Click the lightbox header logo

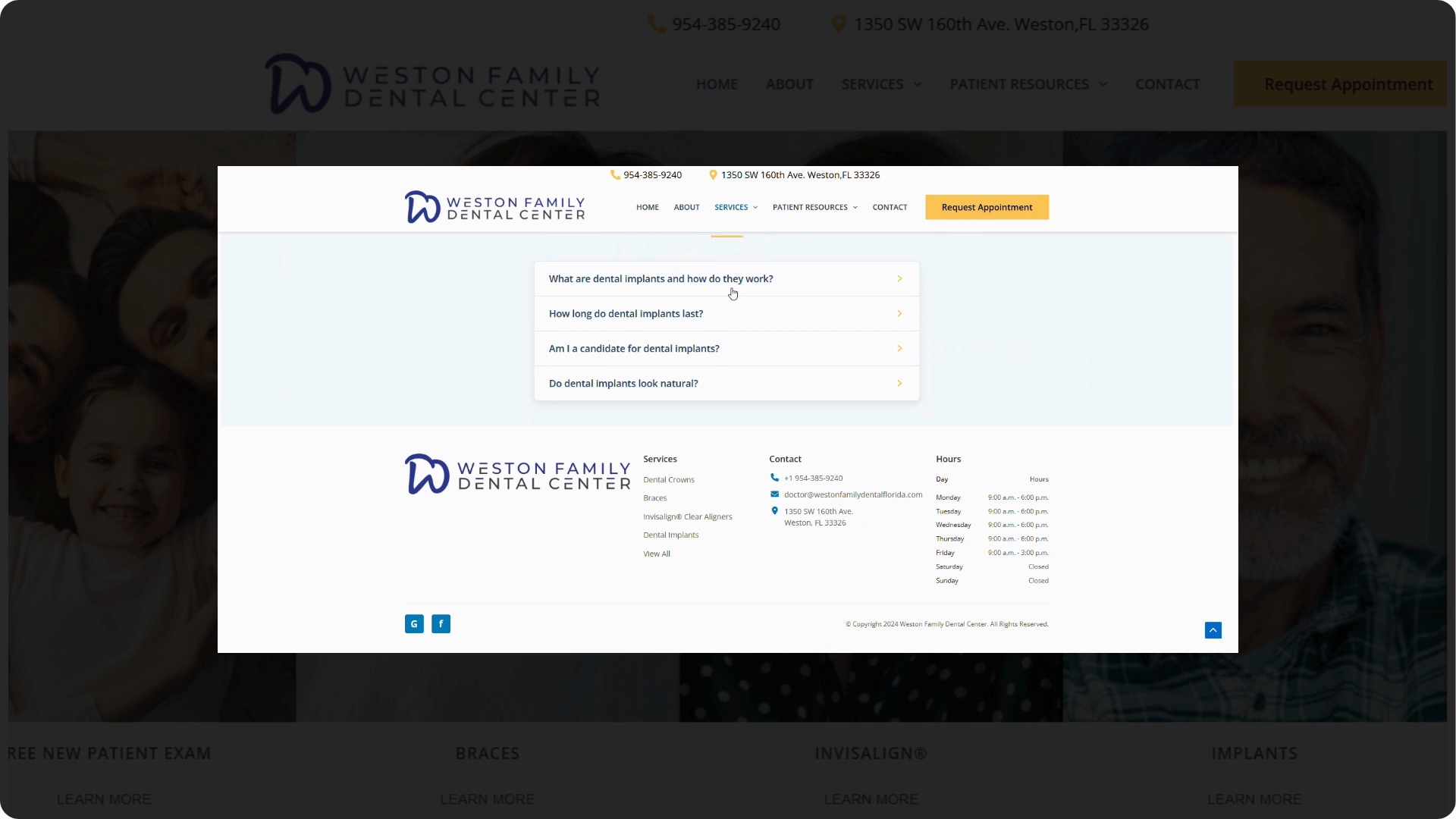[494, 207]
